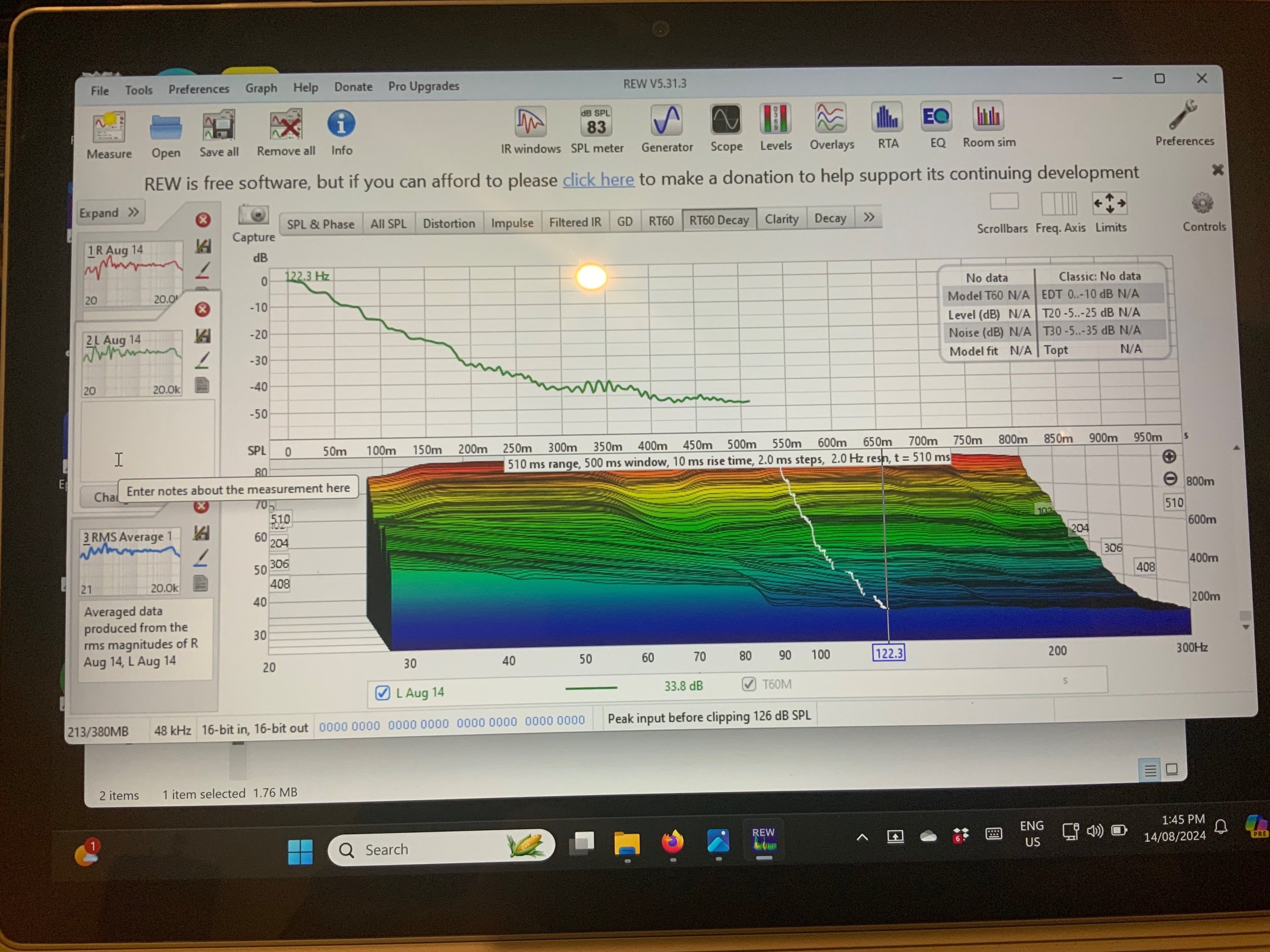Open the IR windows settings

click(530, 122)
